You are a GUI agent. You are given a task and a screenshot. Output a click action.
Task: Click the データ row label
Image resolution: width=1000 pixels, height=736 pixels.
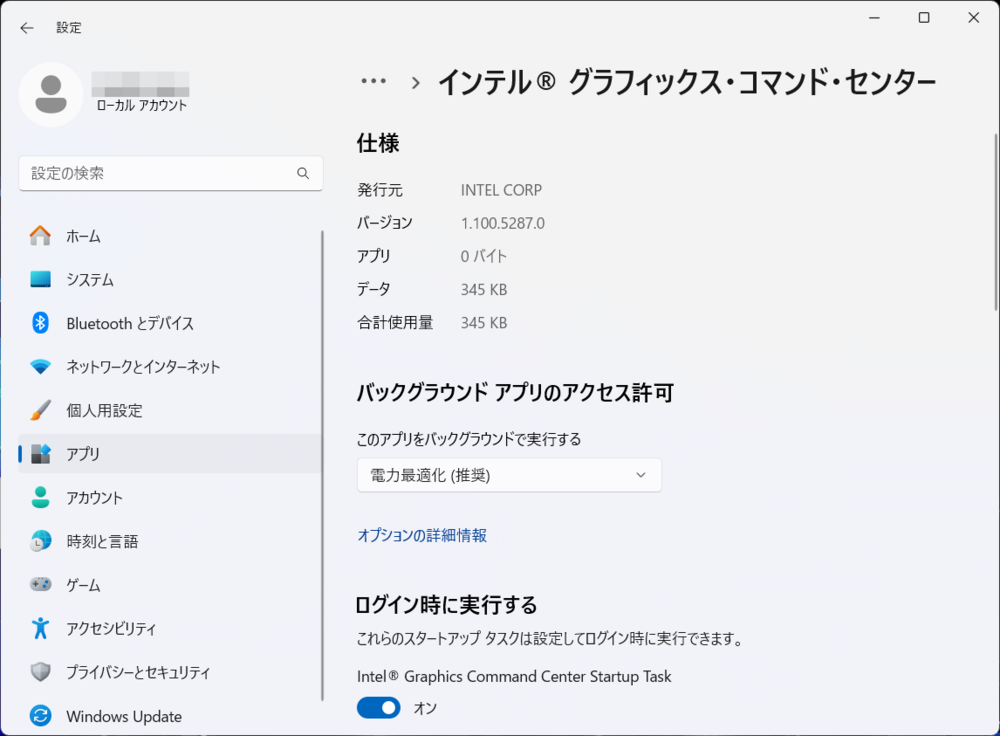[x=374, y=290]
